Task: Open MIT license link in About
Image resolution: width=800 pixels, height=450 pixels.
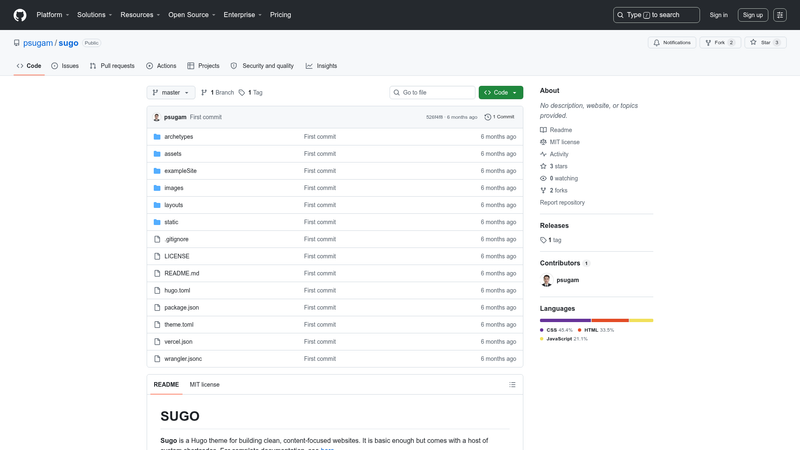Action: [x=560, y=142]
